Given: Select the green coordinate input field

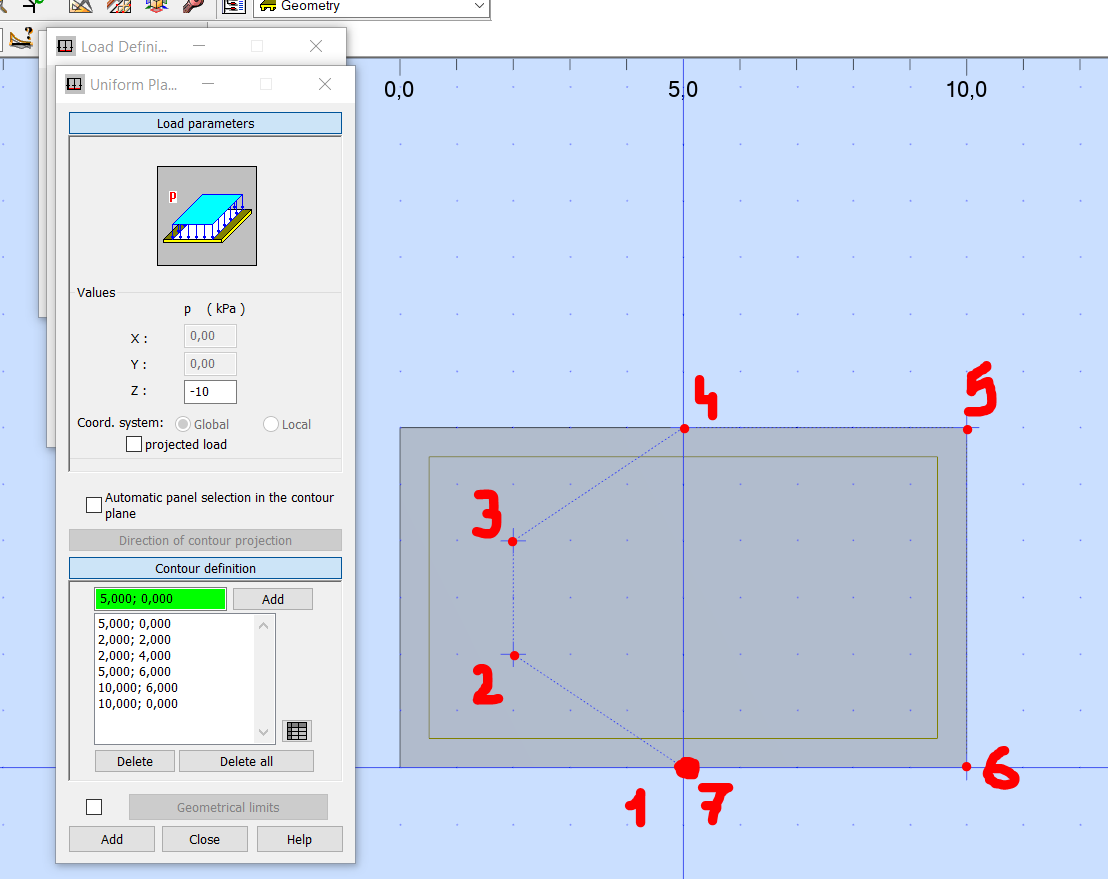Looking at the screenshot, I should click(x=160, y=598).
